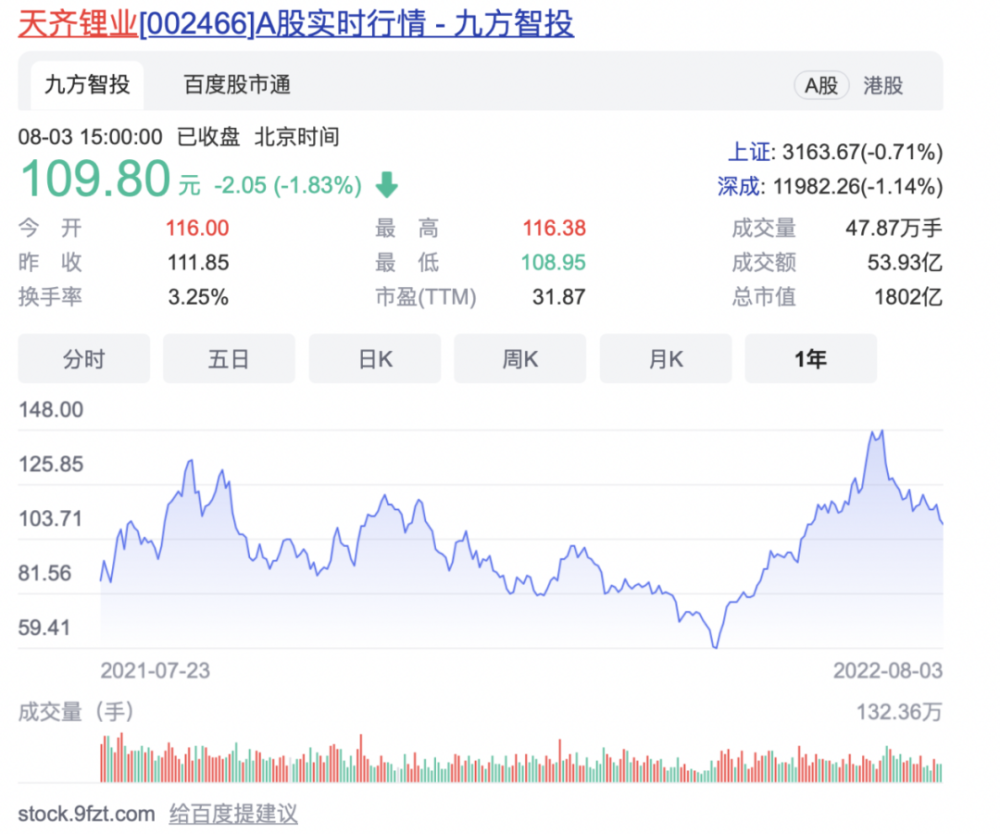This screenshot has height=834, width=1000.
Task: Click the stock.9fzt.com source text
Action: click(87, 814)
